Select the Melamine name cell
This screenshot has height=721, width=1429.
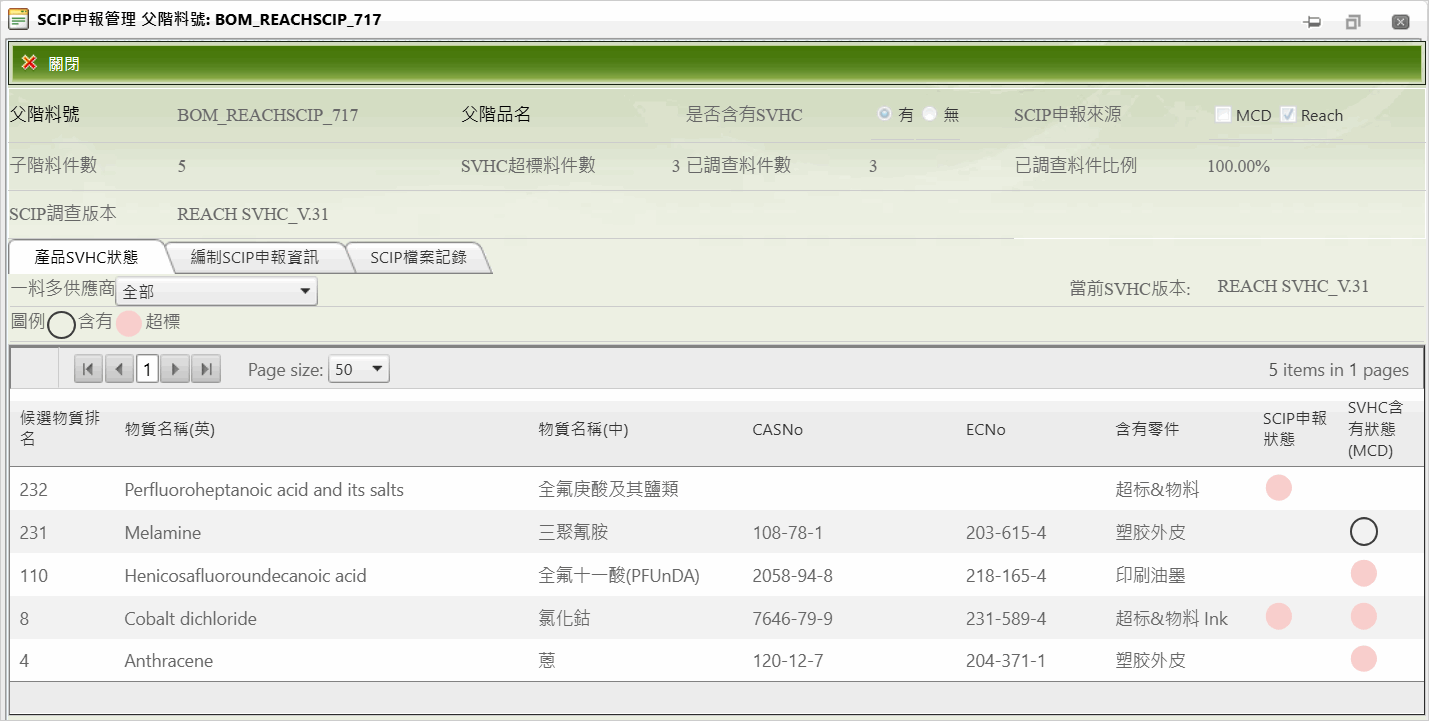pyautogui.click(x=163, y=533)
